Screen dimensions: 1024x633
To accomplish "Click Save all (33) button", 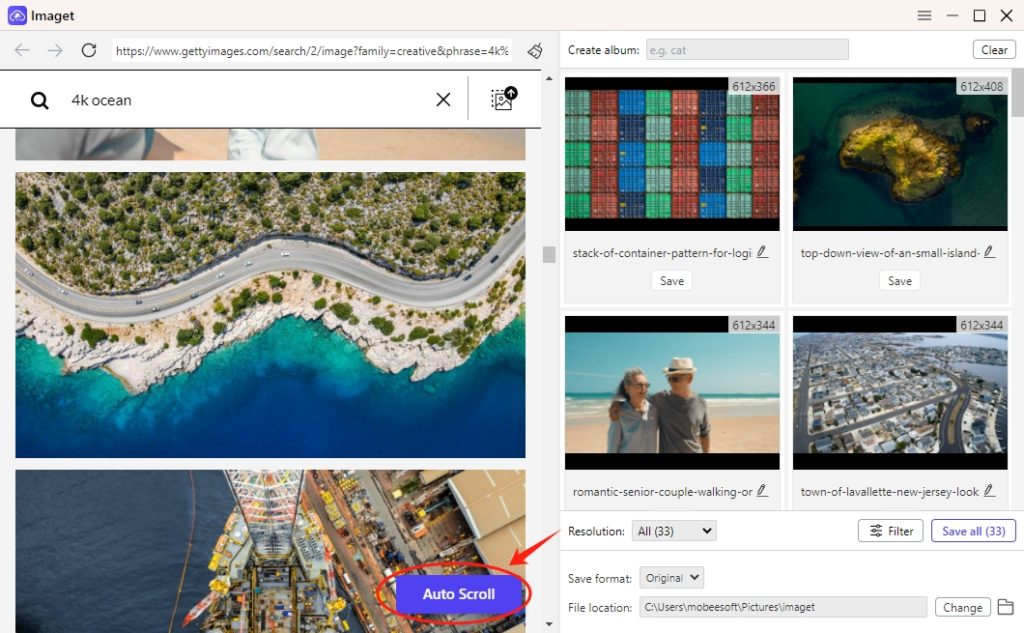I will 973,531.
